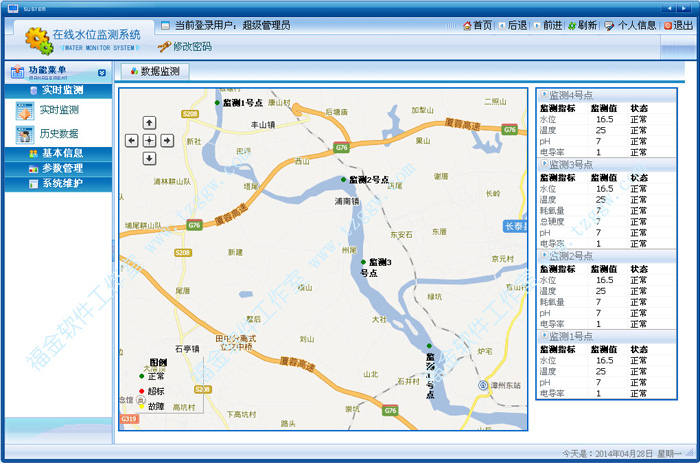Click the 石亭镇 label on map
The width and height of the screenshot is (700, 463).
tap(187, 349)
